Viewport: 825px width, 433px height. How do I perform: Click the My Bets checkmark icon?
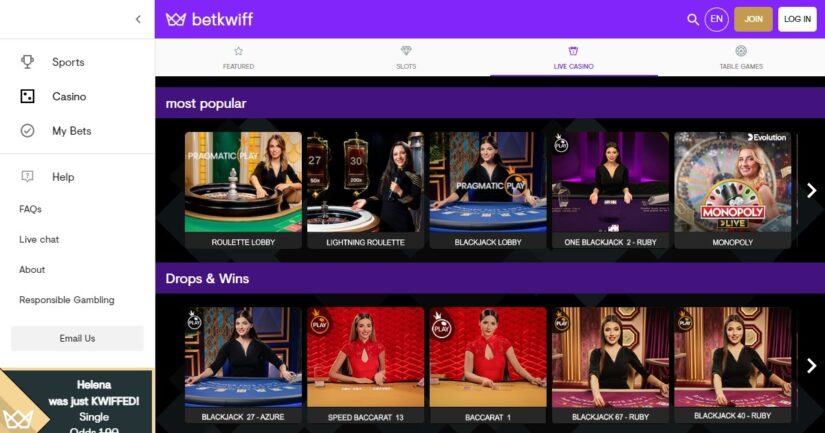coord(27,130)
